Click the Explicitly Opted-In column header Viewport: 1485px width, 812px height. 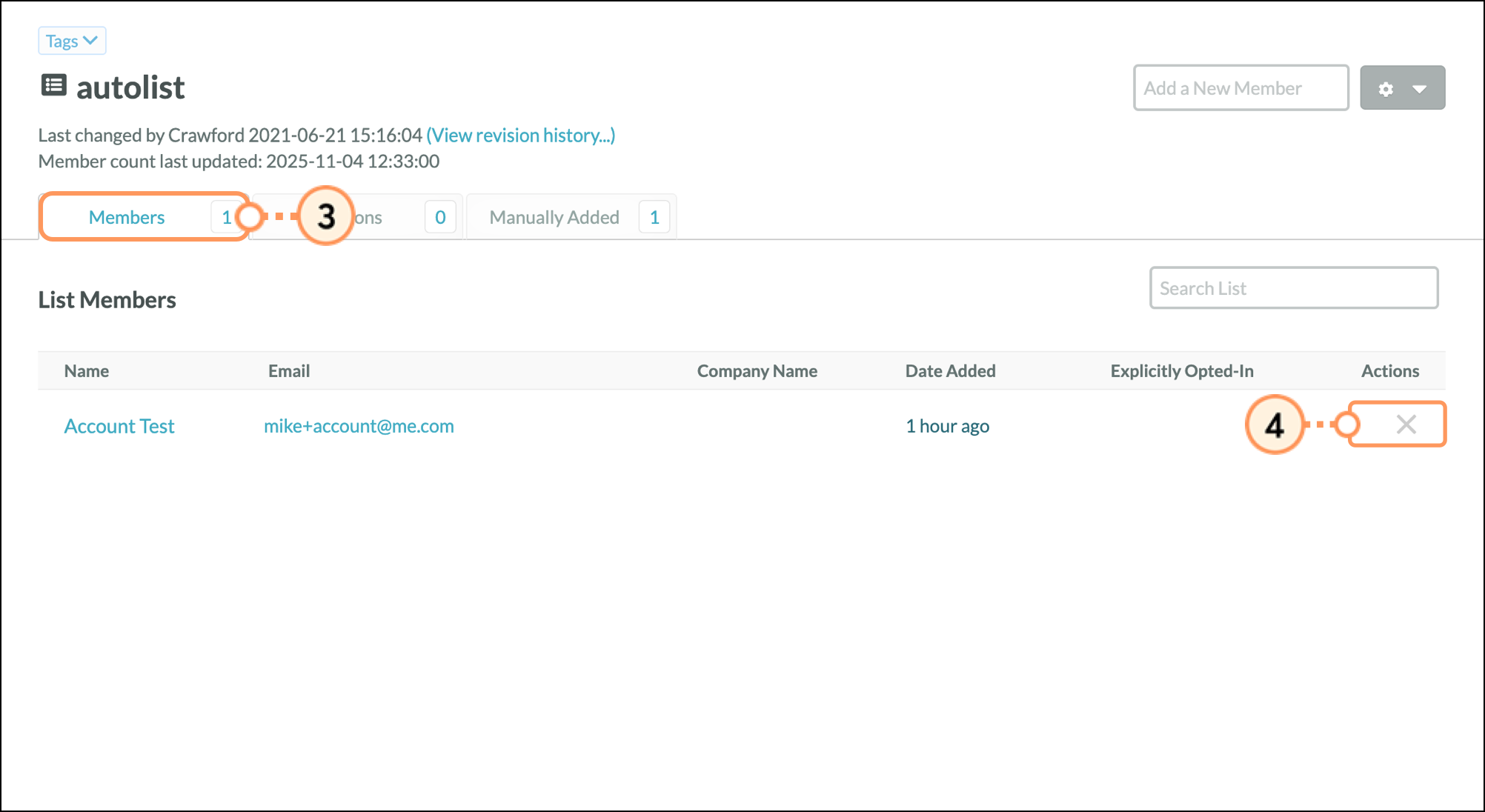[1181, 371]
